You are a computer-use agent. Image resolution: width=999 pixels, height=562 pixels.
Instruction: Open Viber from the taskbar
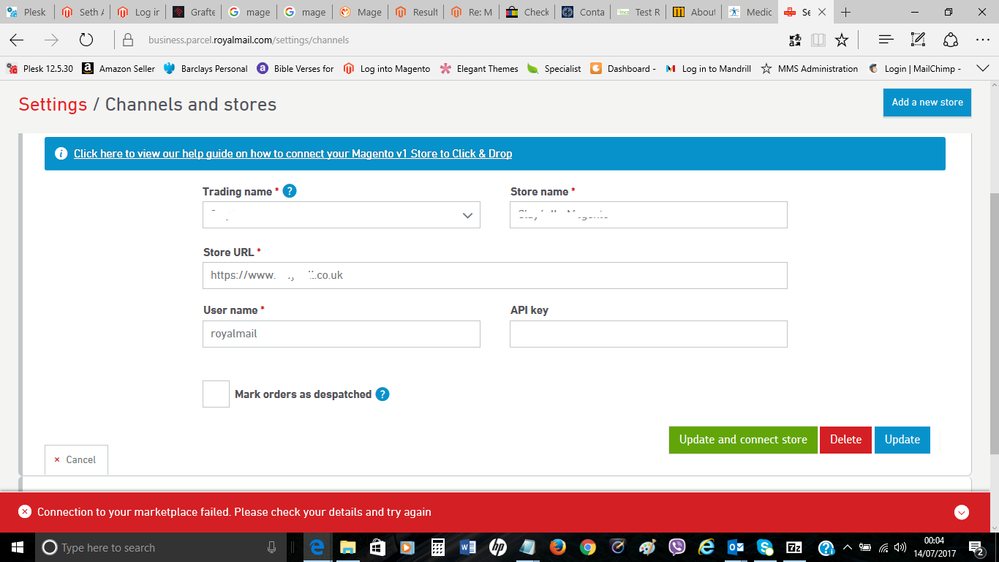point(677,547)
